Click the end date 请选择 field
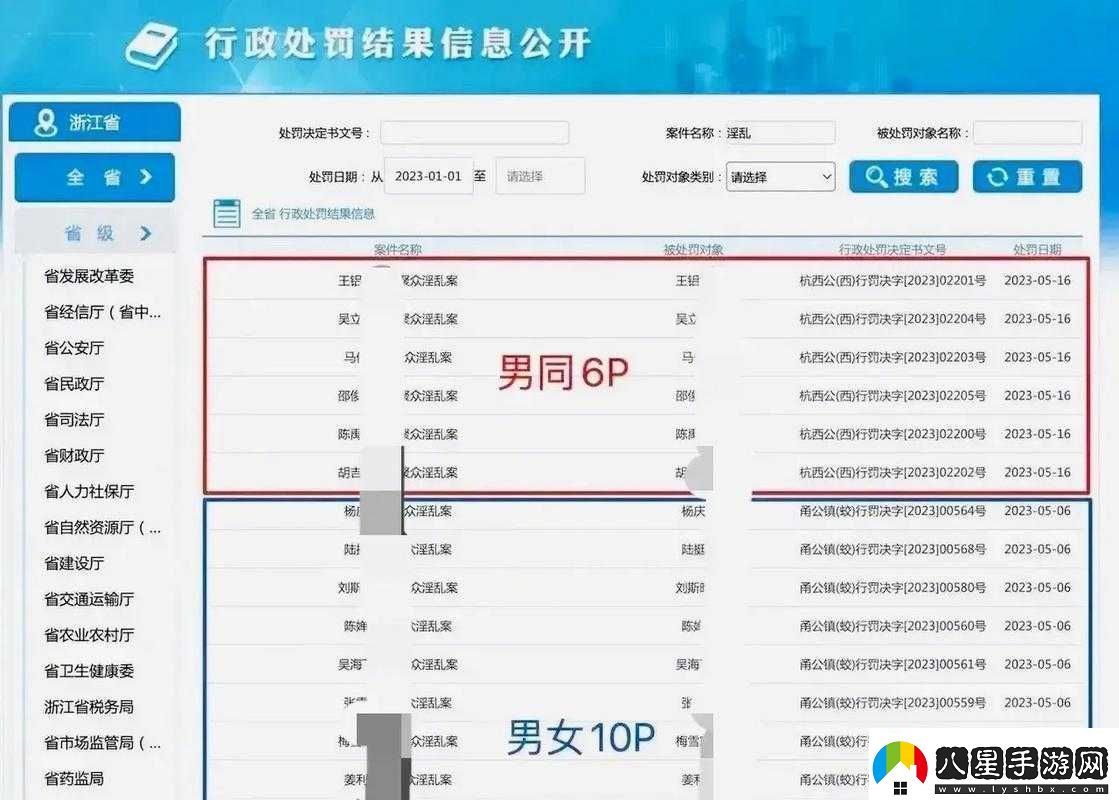 [x=540, y=176]
